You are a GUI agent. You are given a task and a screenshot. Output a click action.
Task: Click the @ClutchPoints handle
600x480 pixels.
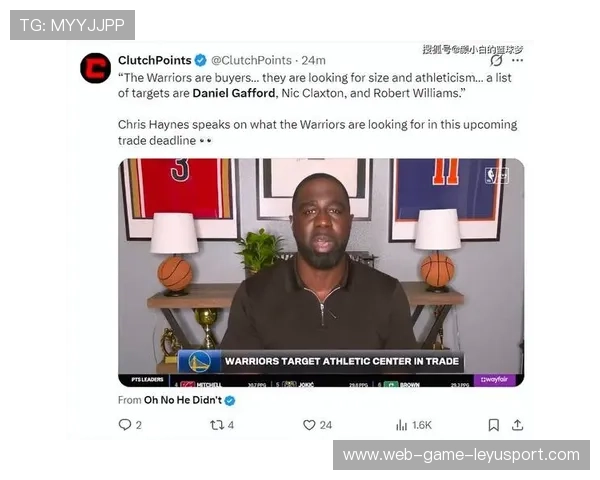(251, 60)
